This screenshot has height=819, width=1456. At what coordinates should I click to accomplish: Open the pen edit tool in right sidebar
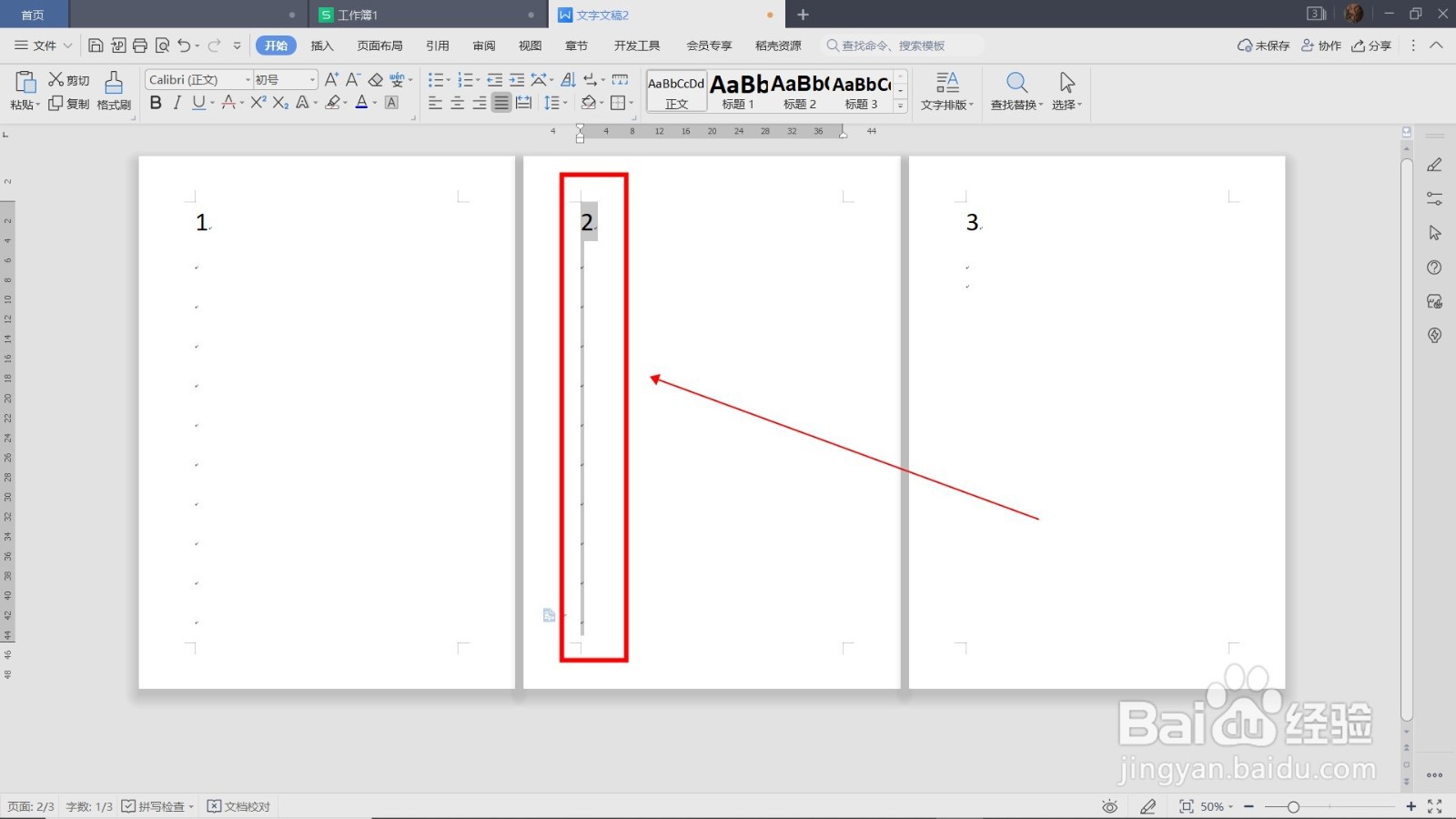point(1434,165)
